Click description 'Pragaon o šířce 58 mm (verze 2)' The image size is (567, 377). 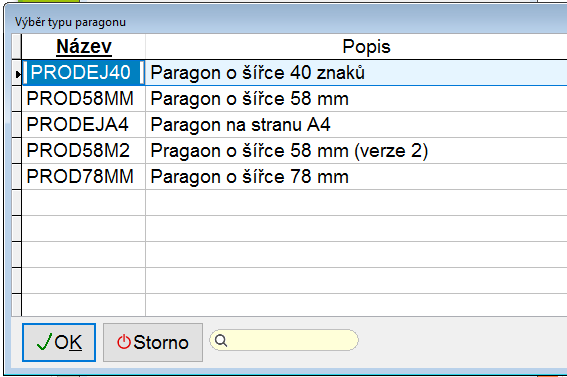[289, 151]
